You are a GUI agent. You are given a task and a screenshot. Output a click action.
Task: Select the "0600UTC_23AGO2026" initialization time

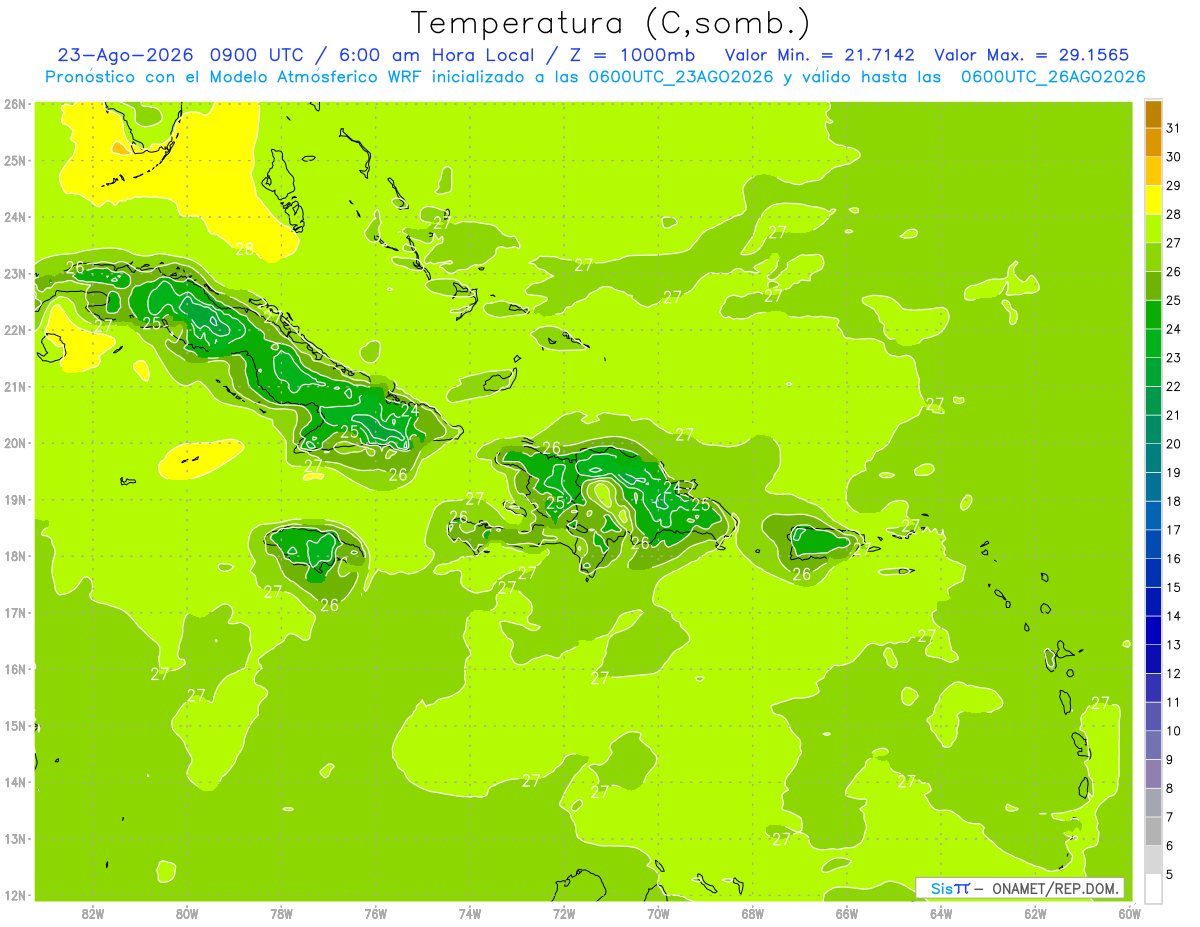point(681,77)
